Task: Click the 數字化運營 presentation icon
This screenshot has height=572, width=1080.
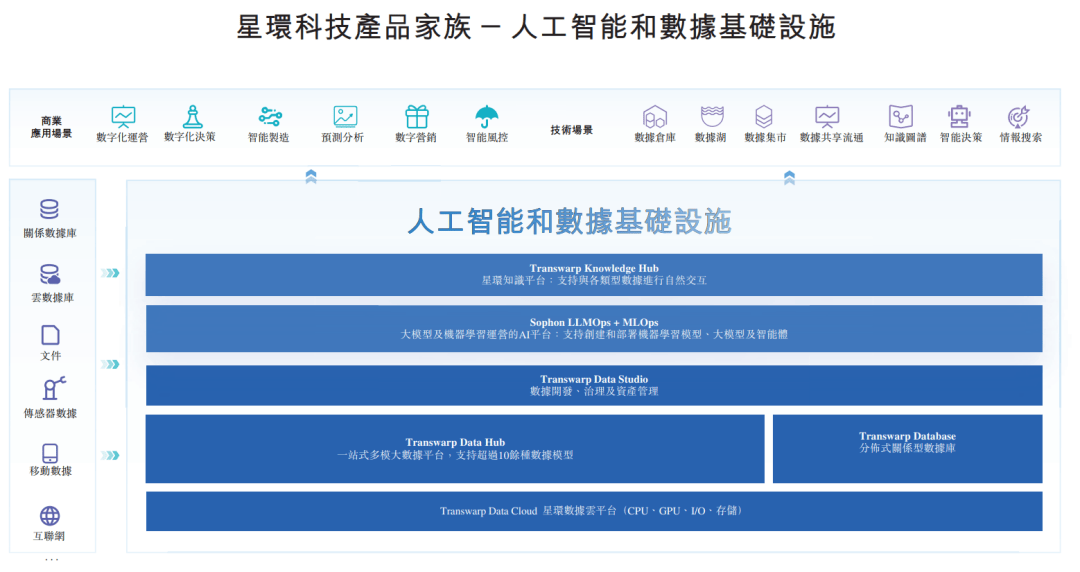Action: coord(123,116)
